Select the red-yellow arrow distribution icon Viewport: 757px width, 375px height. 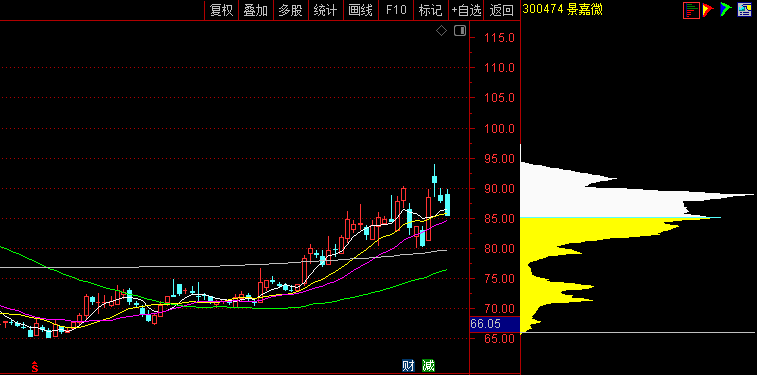[x=708, y=10]
